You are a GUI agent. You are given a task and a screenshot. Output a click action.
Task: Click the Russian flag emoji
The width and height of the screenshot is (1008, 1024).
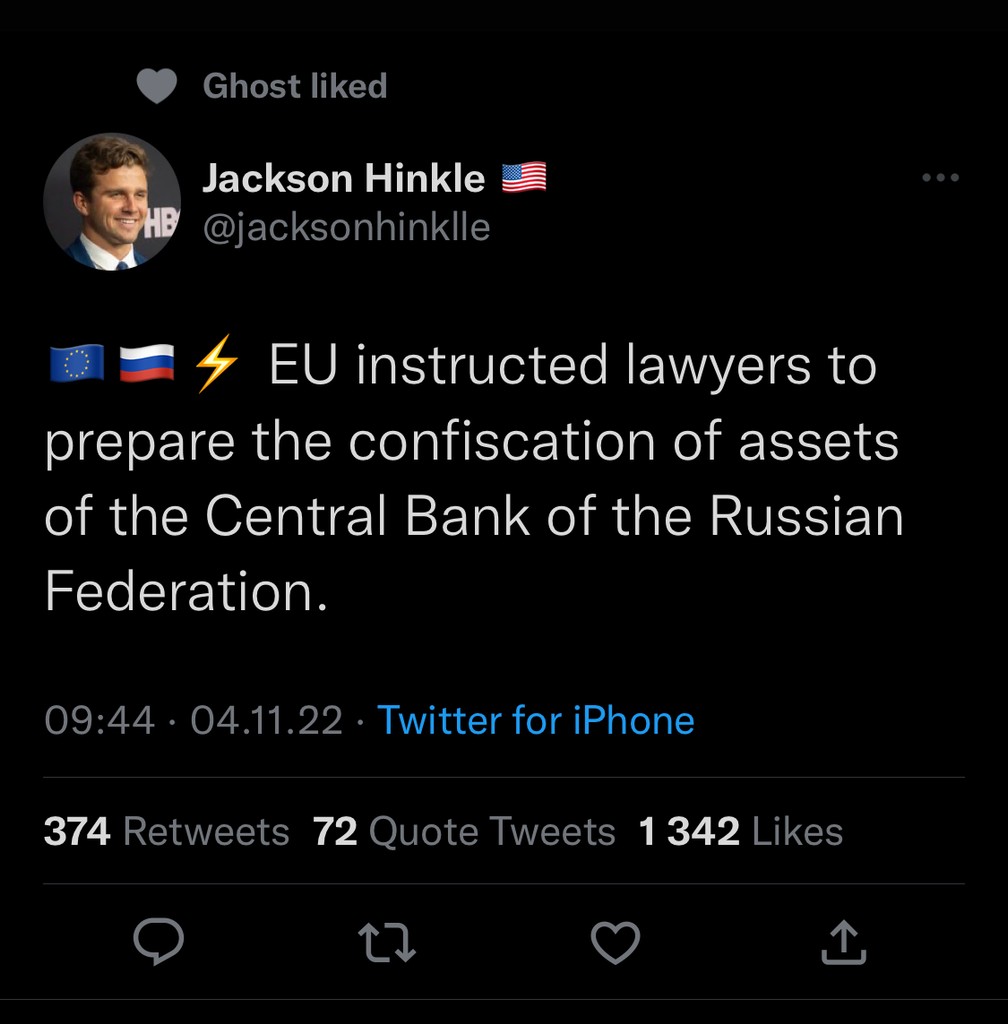click(x=146, y=364)
